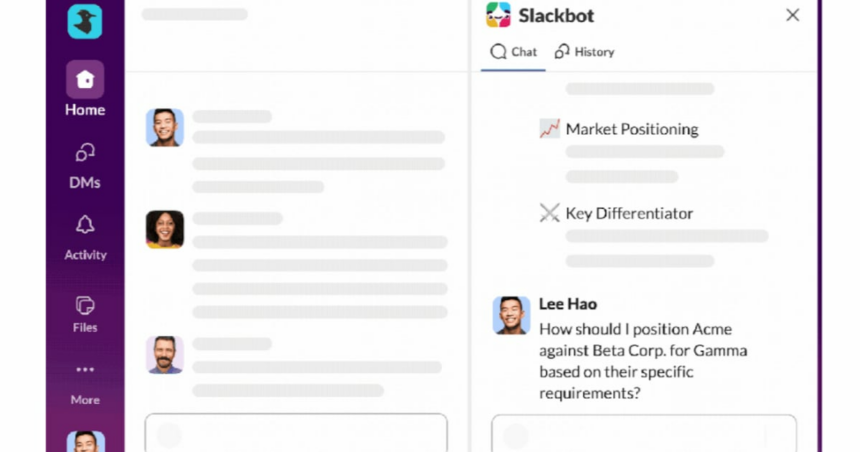
Task: Open the Files section
Action: coord(85,305)
